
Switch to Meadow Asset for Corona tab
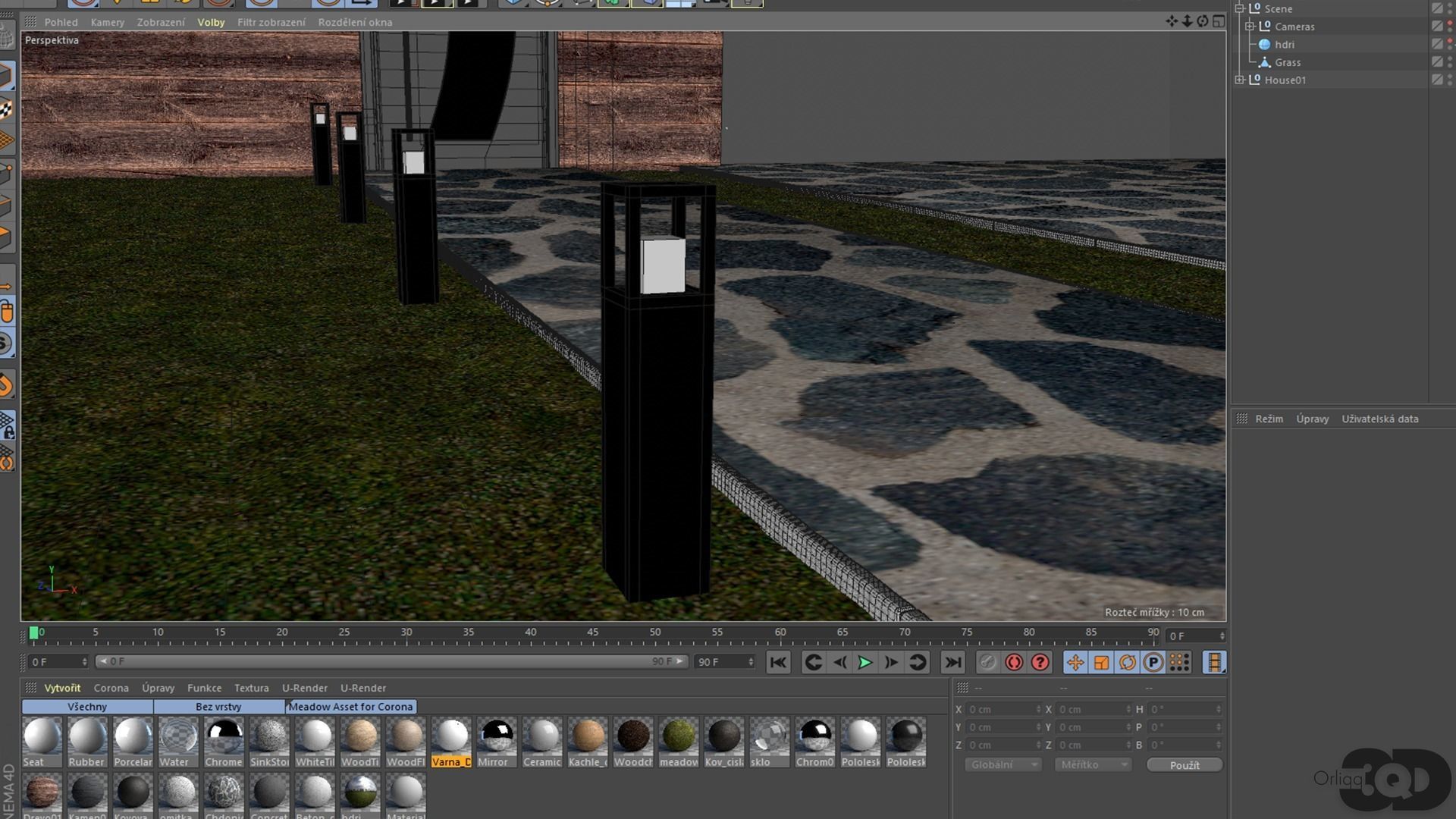[350, 706]
